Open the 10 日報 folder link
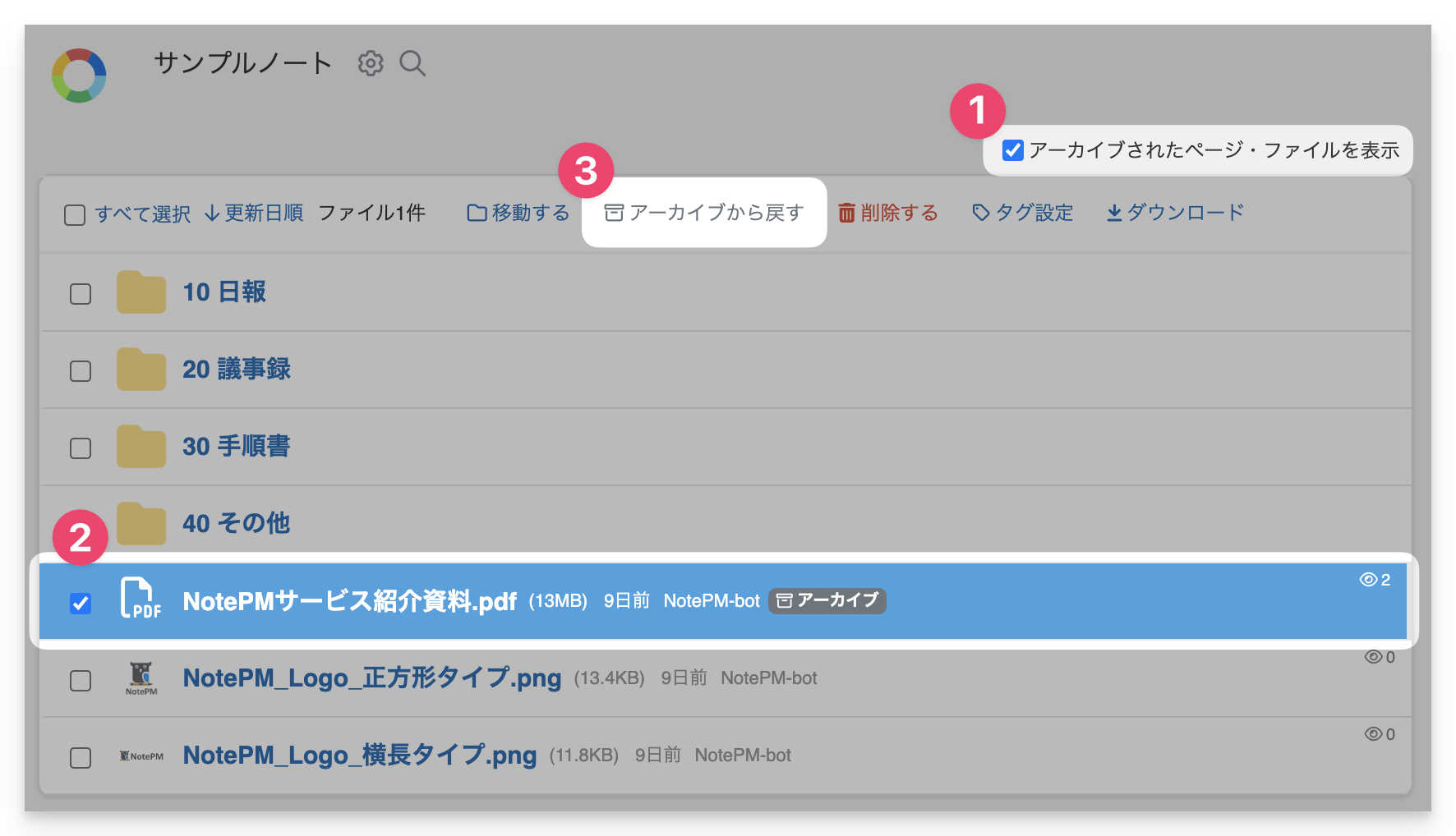The width and height of the screenshot is (1456, 836). 224,292
